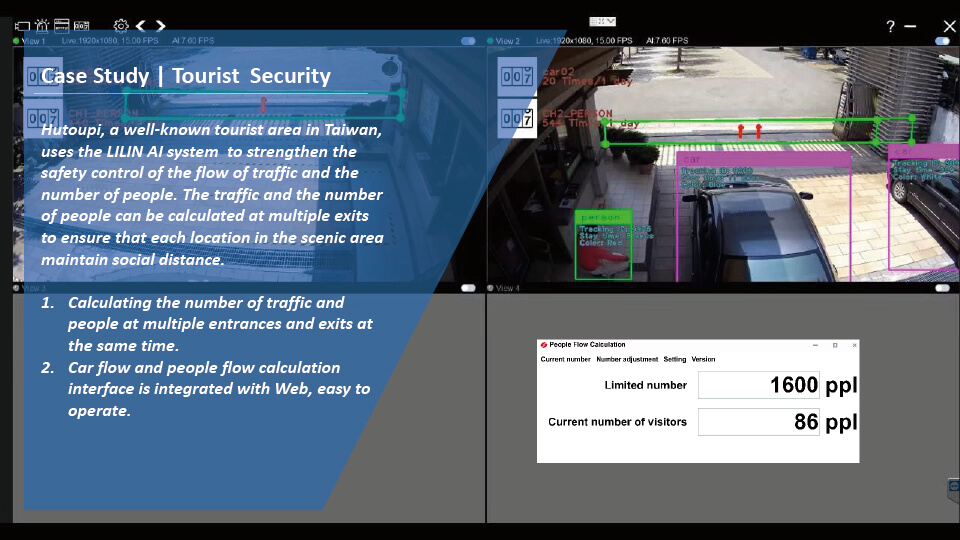Open the Setting menu
This screenshot has height=540, width=960.
tap(674, 359)
